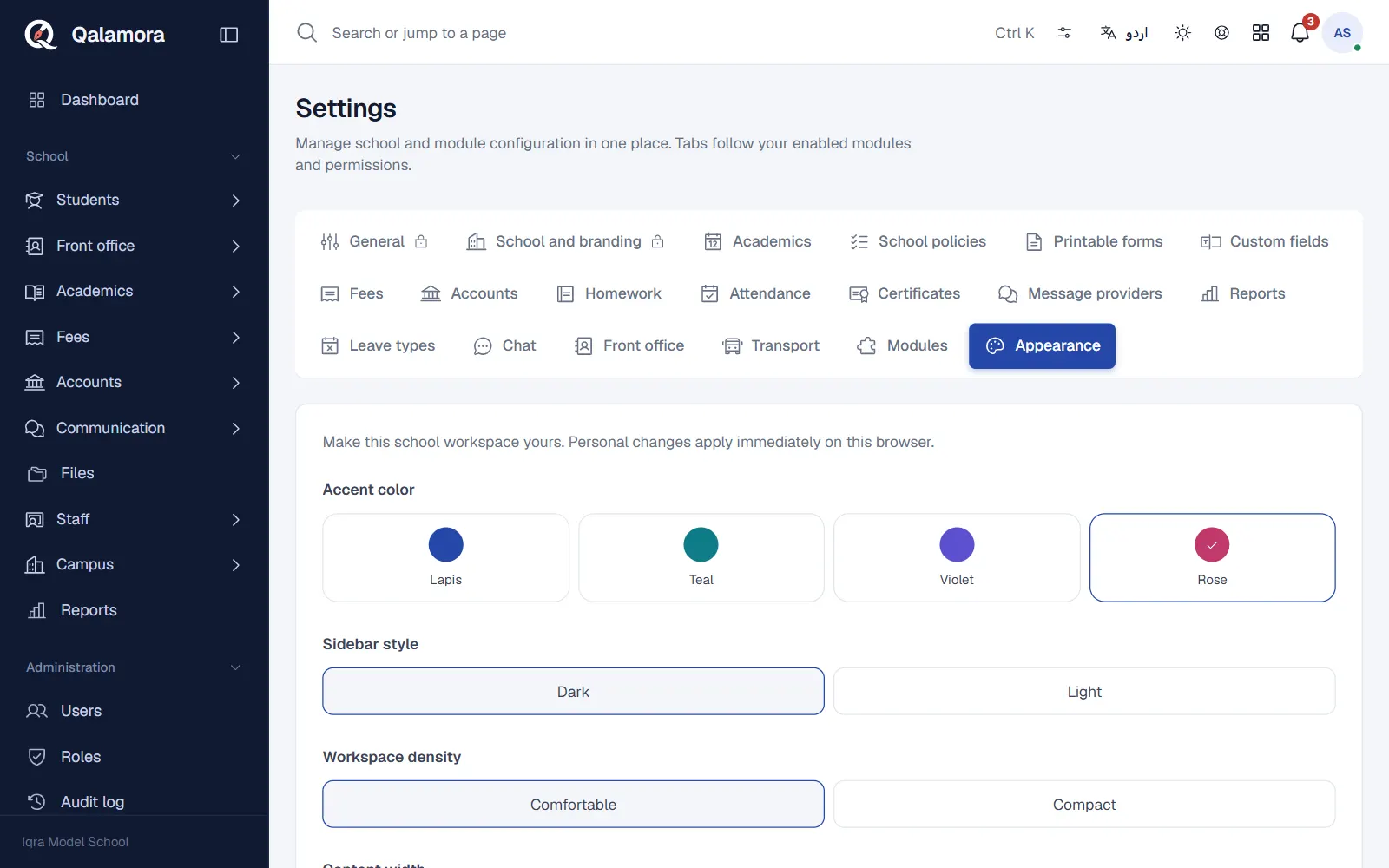Expand the Fees sidebar chevron
The width and height of the screenshot is (1389, 868).
click(x=236, y=338)
